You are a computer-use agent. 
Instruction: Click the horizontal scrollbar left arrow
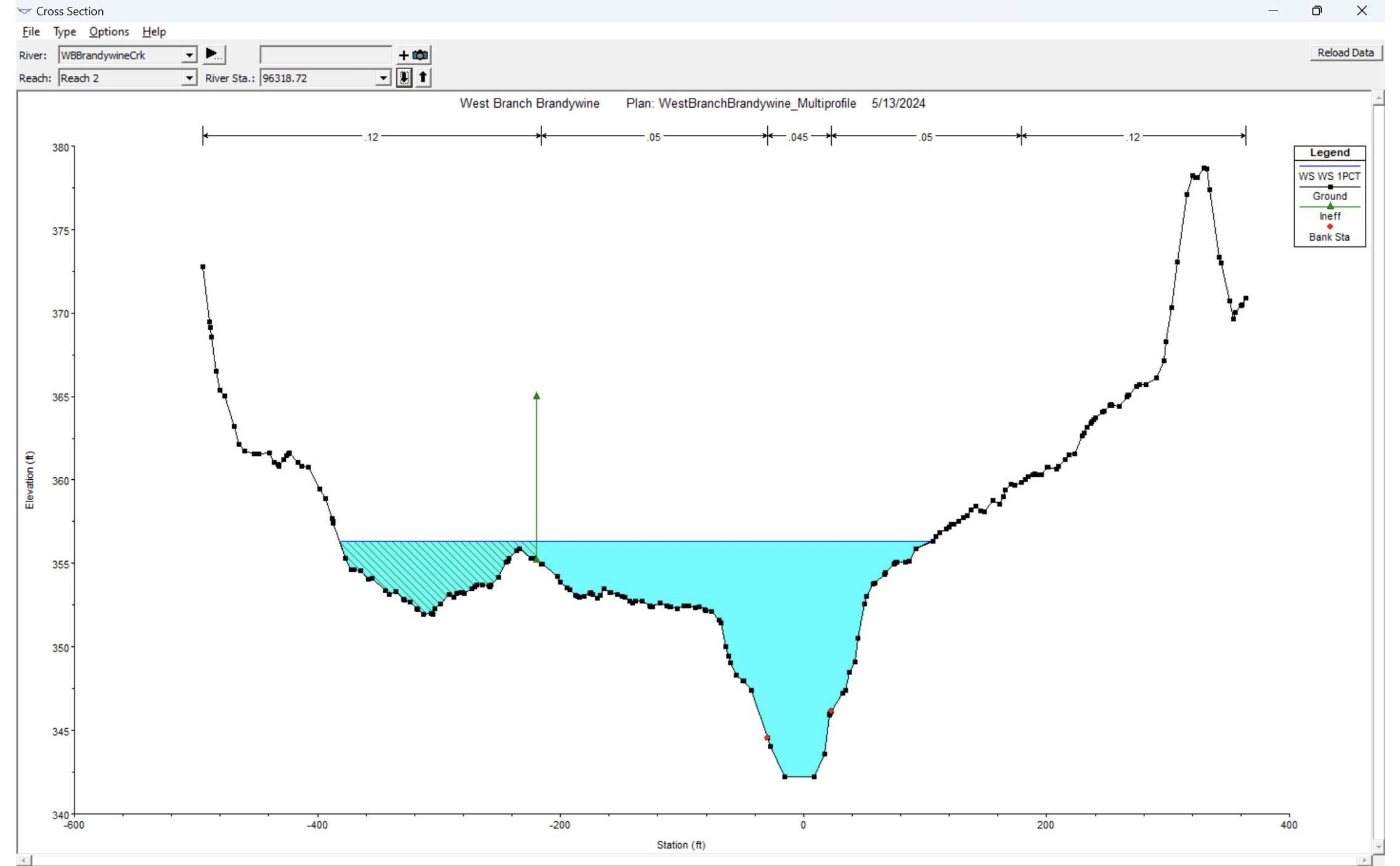[x=23, y=860]
